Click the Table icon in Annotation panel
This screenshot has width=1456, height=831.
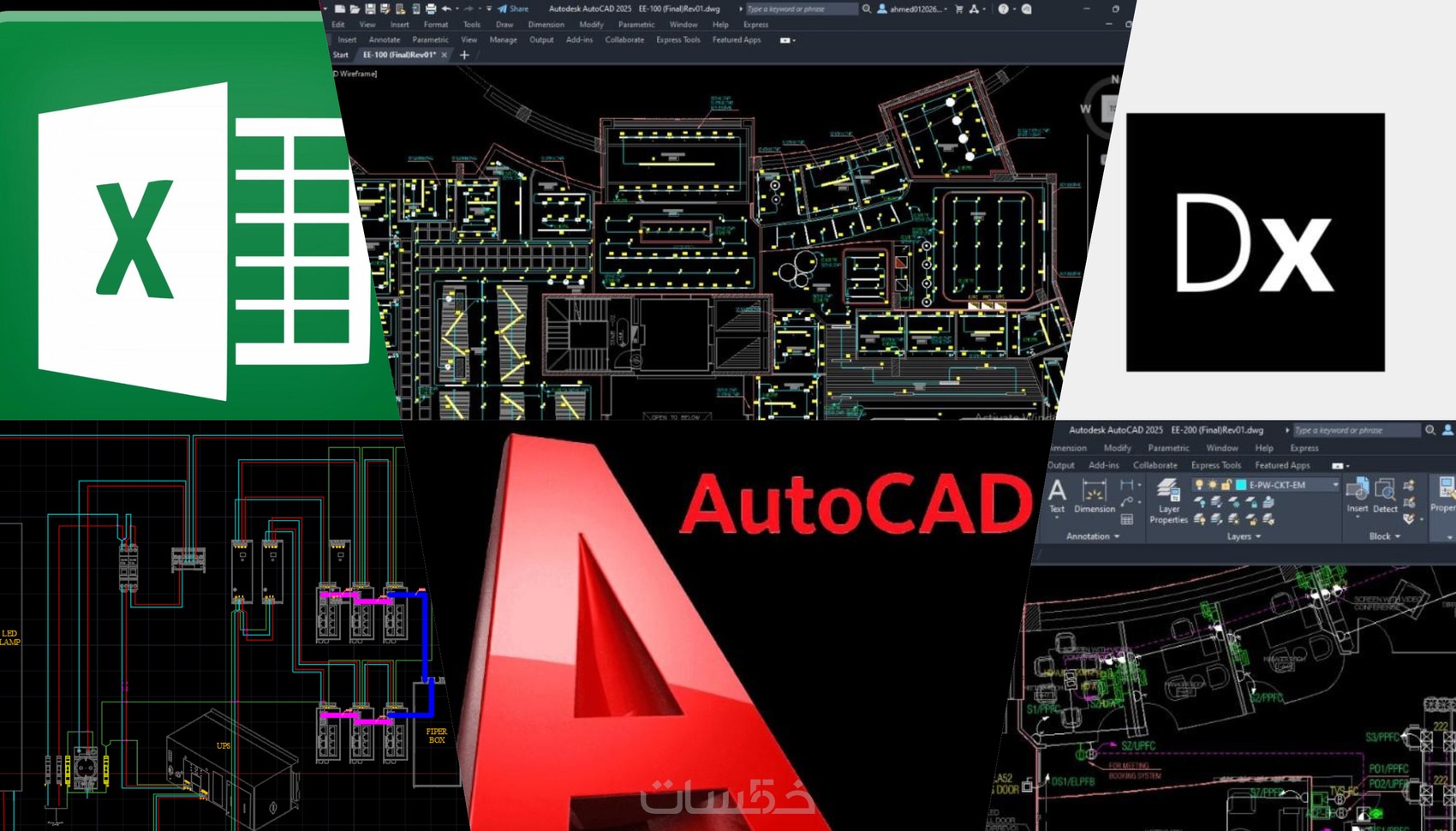pos(1127,519)
